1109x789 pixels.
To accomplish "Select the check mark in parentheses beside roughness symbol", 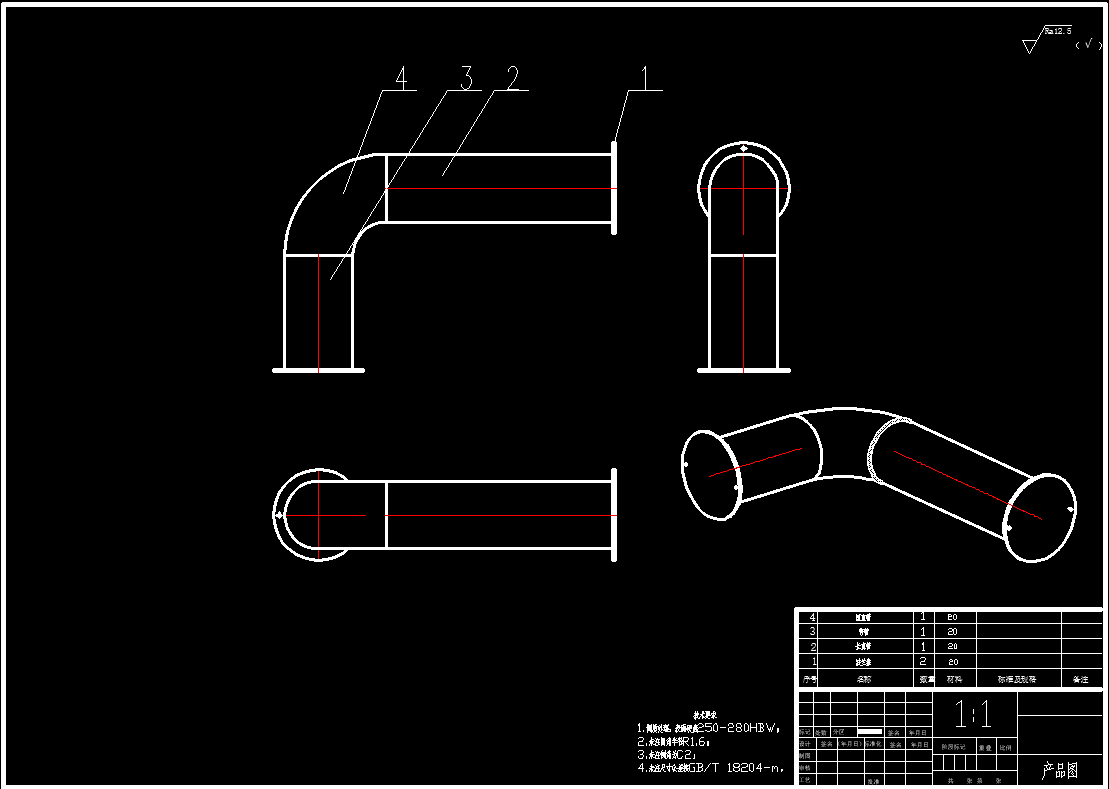I will [1089, 44].
